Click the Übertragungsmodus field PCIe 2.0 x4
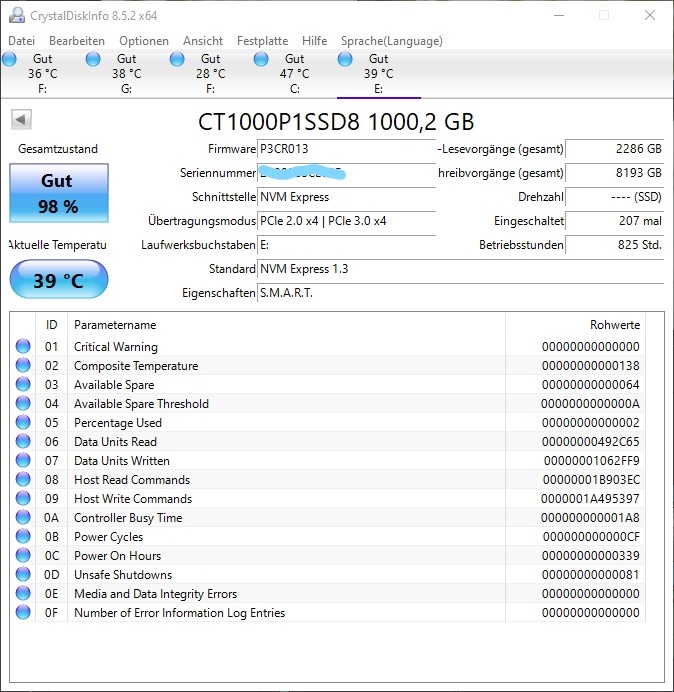Viewport: 674px width, 692px height. 346,221
